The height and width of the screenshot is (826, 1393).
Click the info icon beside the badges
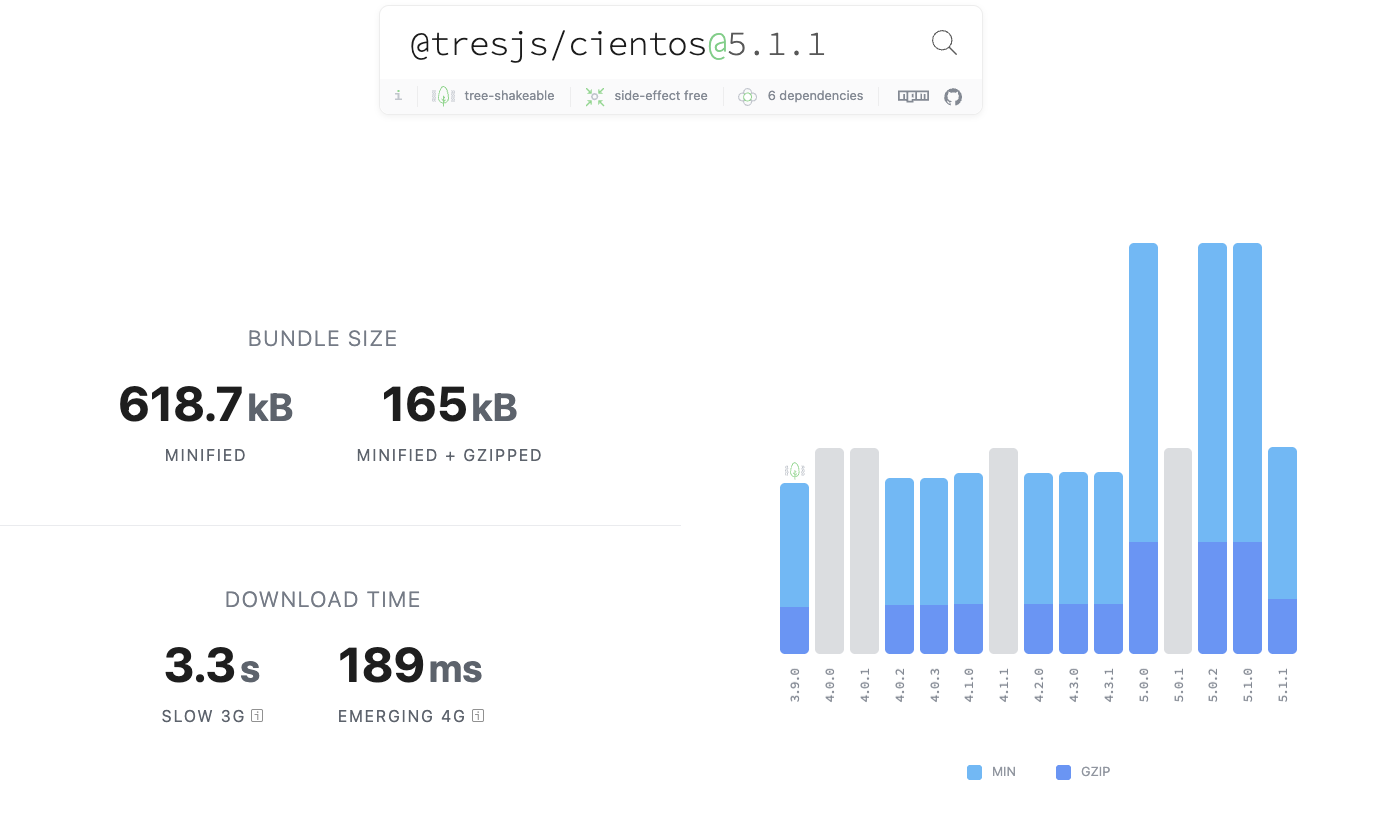coord(398,95)
